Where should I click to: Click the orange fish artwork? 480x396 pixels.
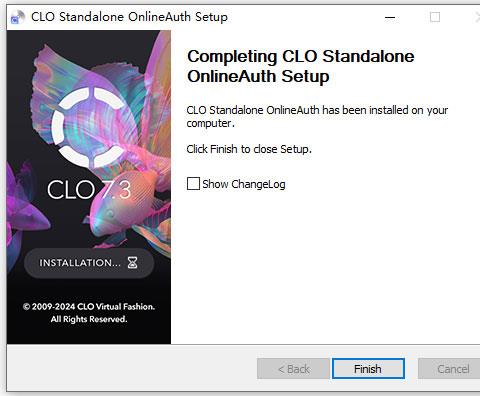(x=127, y=207)
